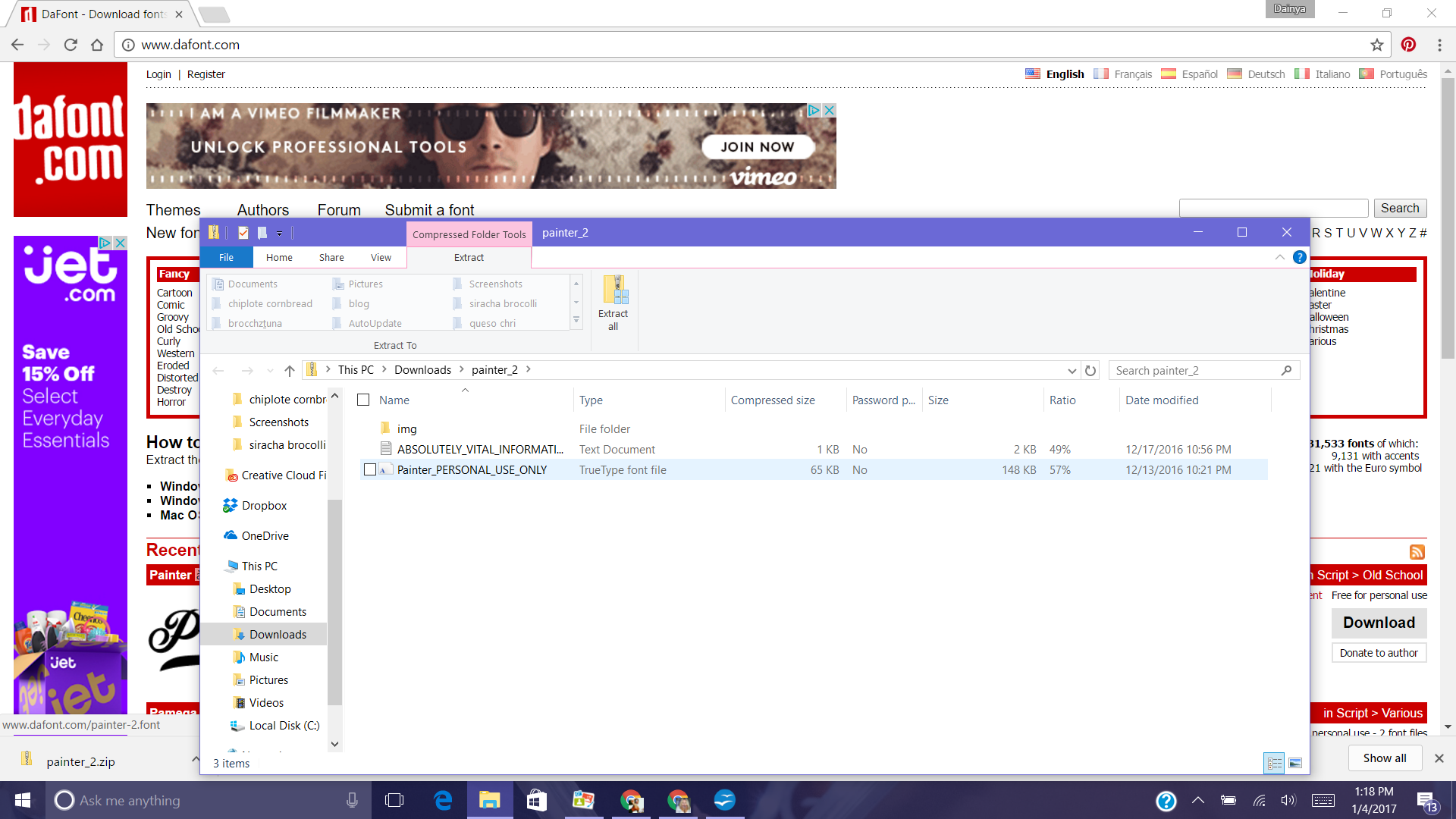Open Local Disk (C:) in sidebar

coord(284,726)
